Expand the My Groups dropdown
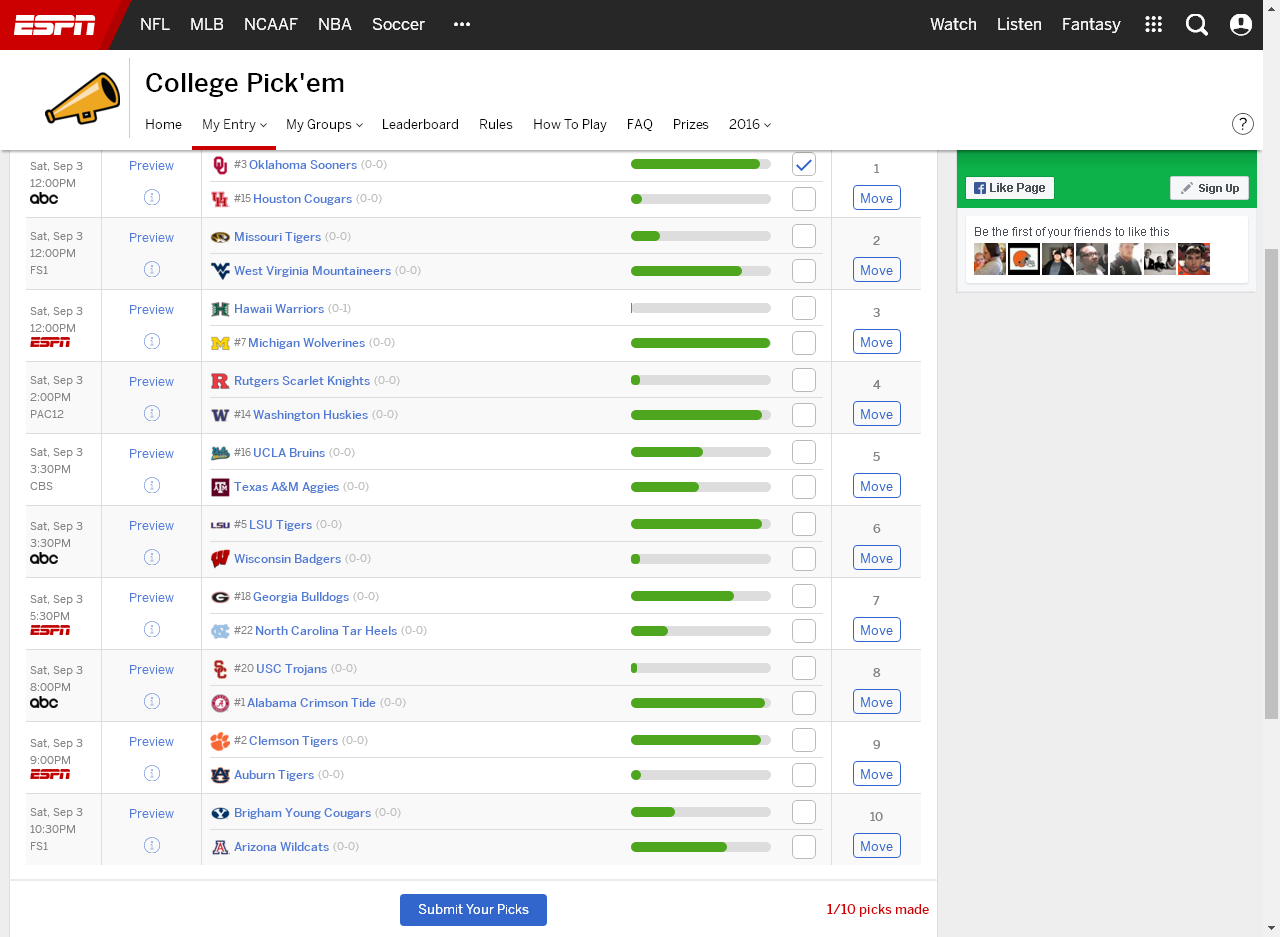 point(324,124)
